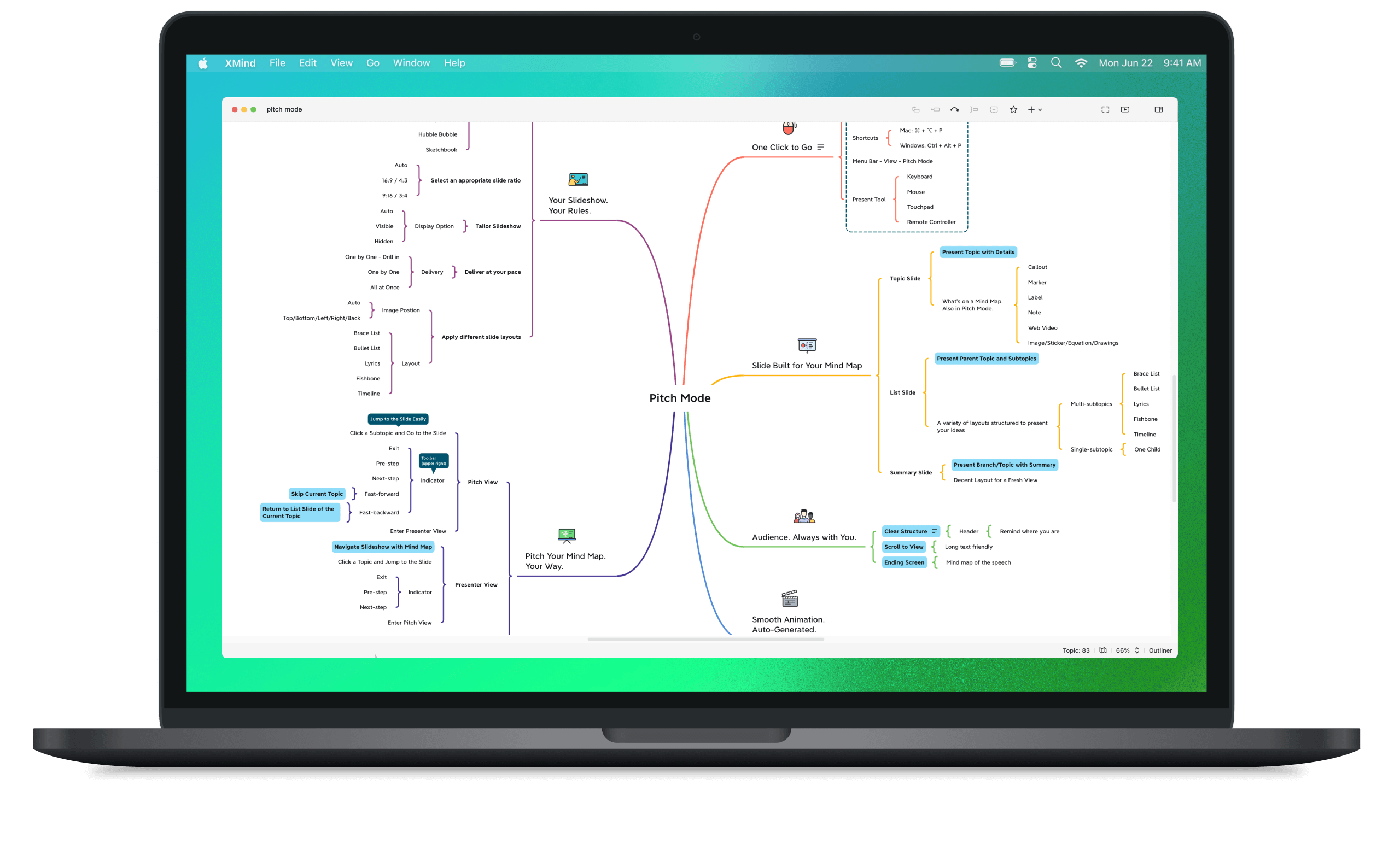The width and height of the screenshot is (1400, 856).
Task: Click the Outliner view icon in status bar
Action: (x=1159, y=650)
